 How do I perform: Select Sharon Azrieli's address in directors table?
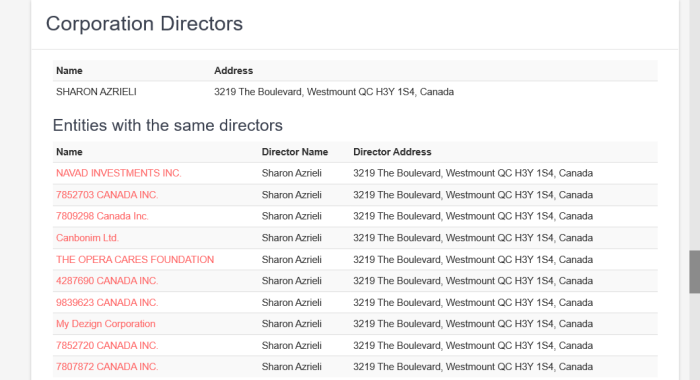point(333,92)
